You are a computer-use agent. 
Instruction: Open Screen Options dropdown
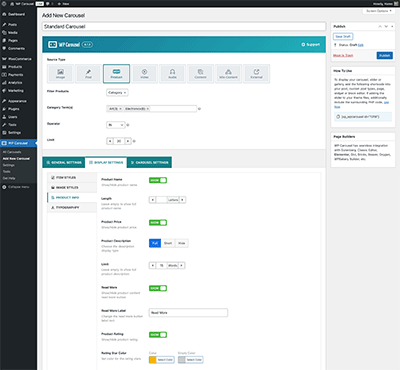pos(379,11)
